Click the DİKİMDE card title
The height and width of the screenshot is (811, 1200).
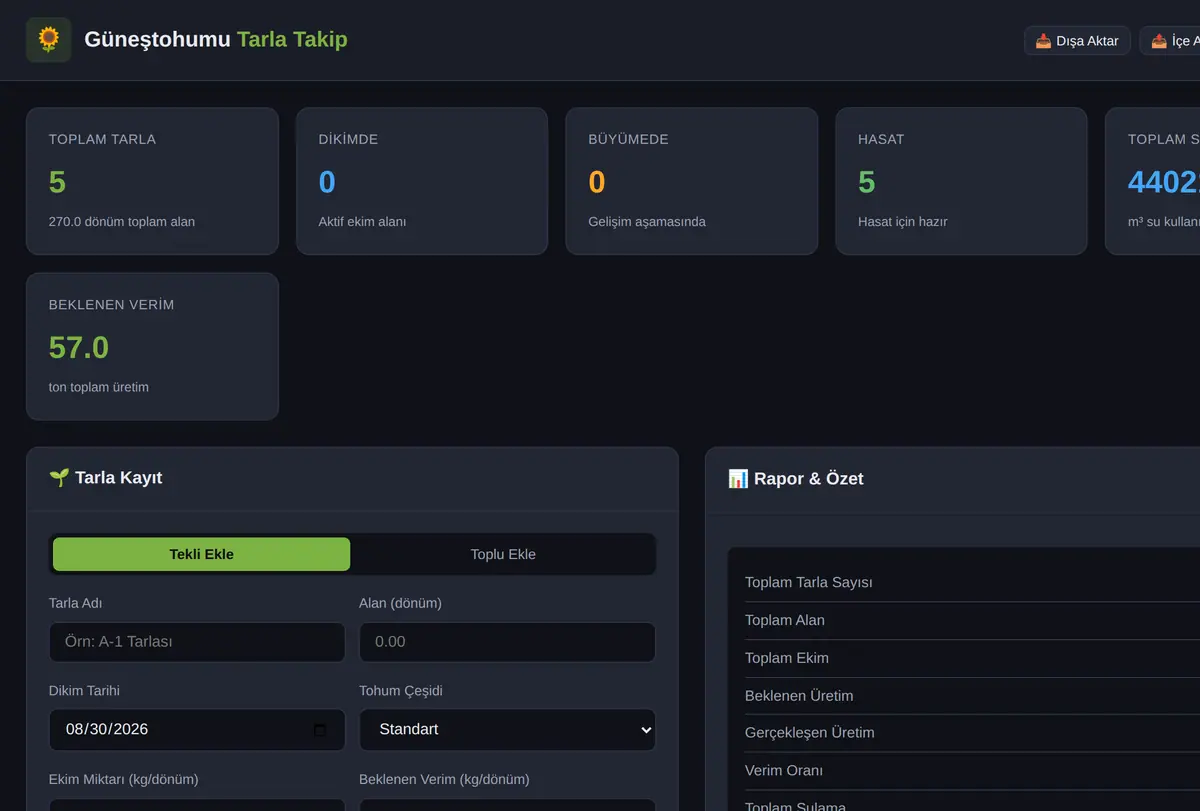[348, 139]
